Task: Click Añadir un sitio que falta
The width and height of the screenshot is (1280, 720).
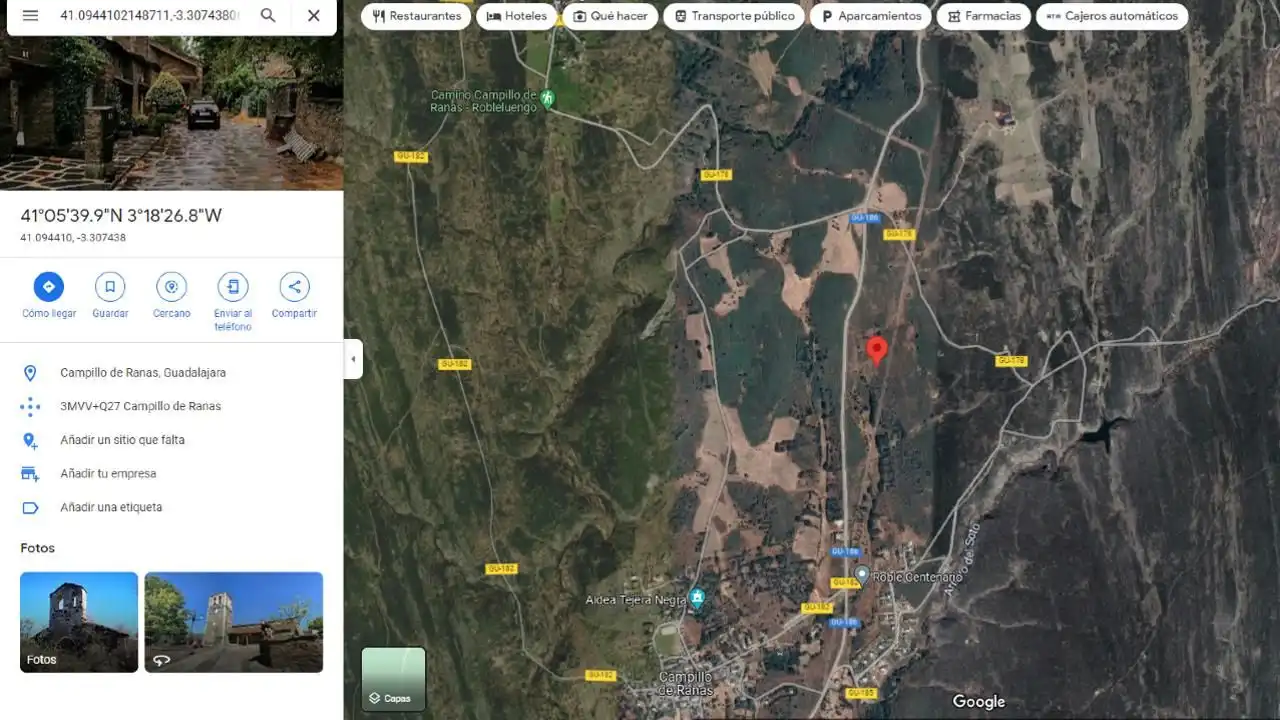Action: [x=171, y=440]
